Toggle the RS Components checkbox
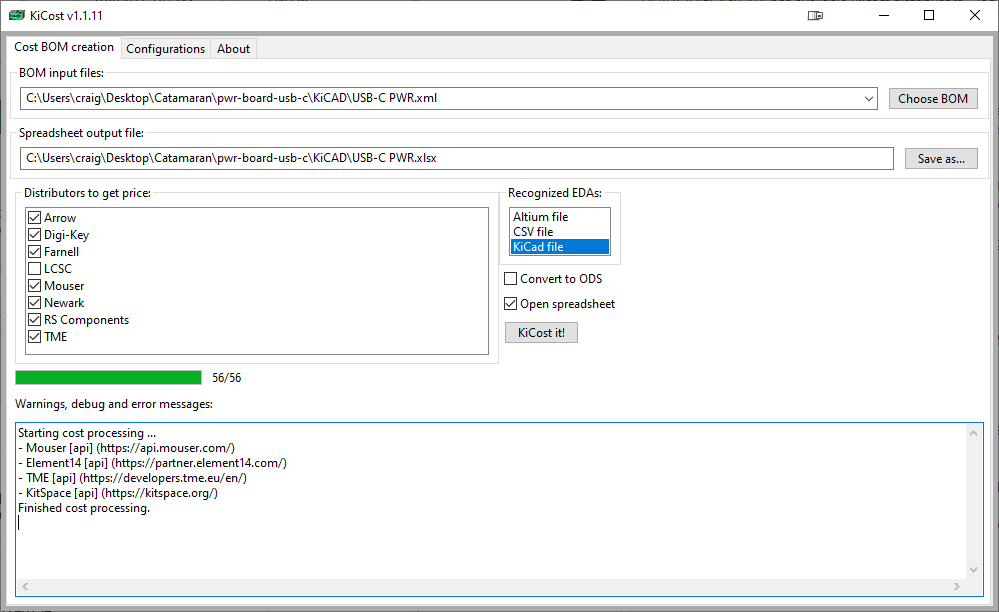999x612 pixels. [x=34, y=320]
